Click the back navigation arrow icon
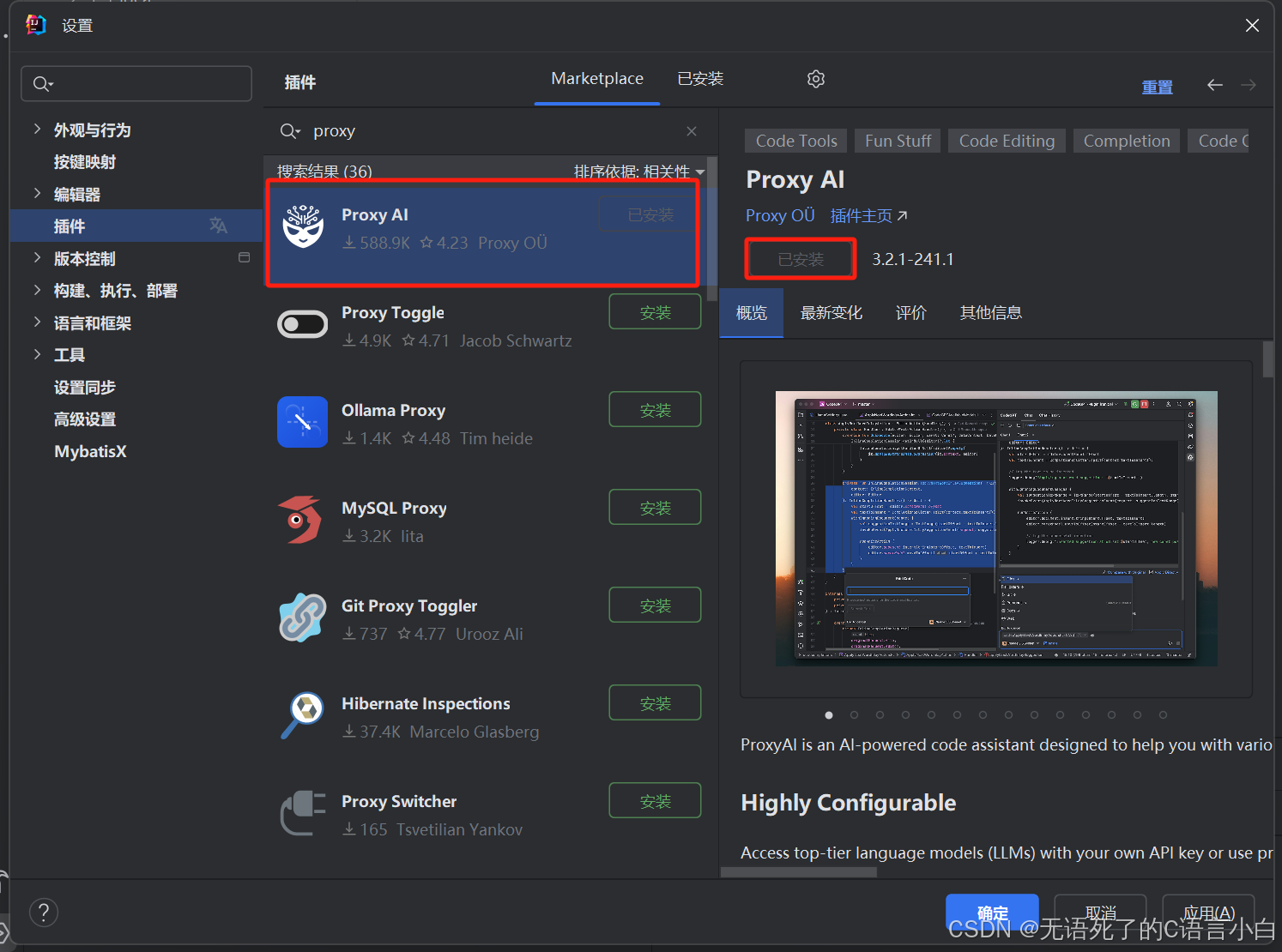Viewport: 1282px width, 952px height. tap(1214, 85)
